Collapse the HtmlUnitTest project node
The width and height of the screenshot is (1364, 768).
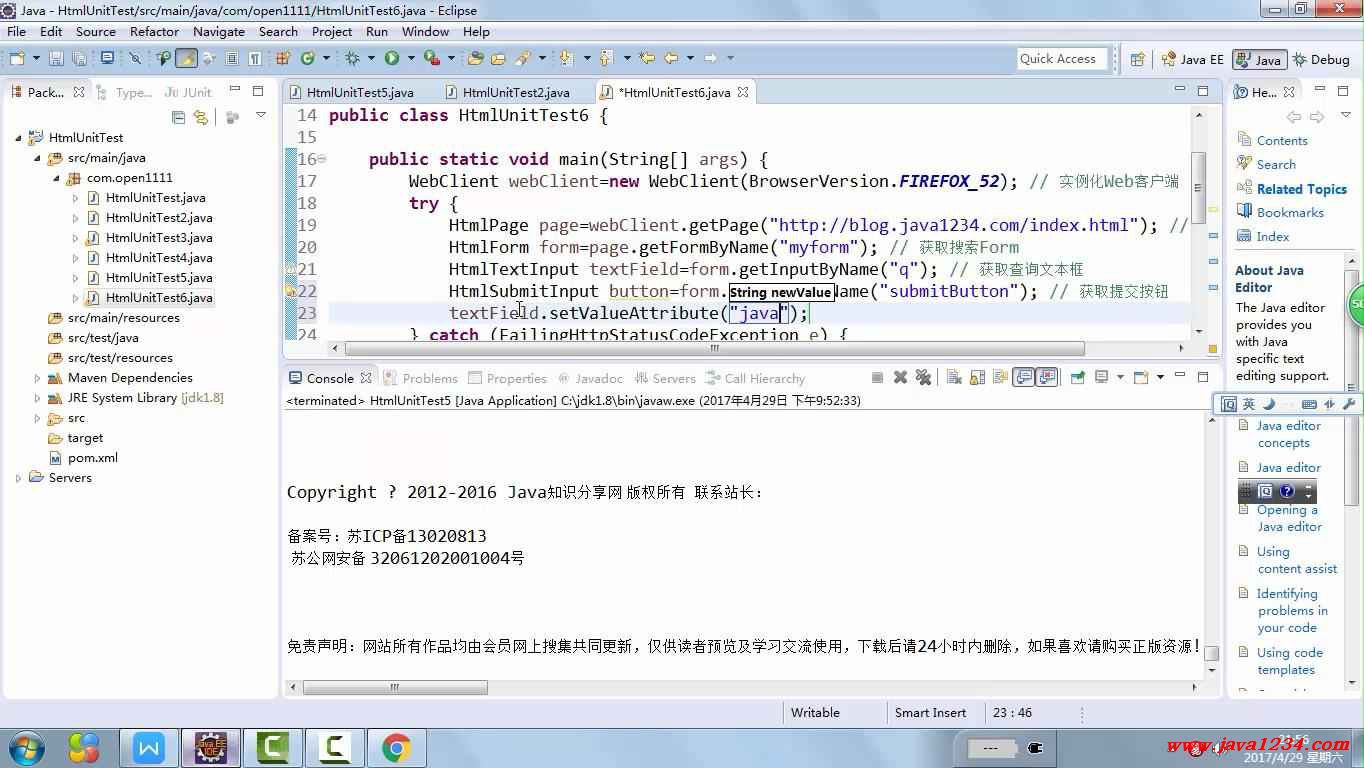click(x=19, y=138)
